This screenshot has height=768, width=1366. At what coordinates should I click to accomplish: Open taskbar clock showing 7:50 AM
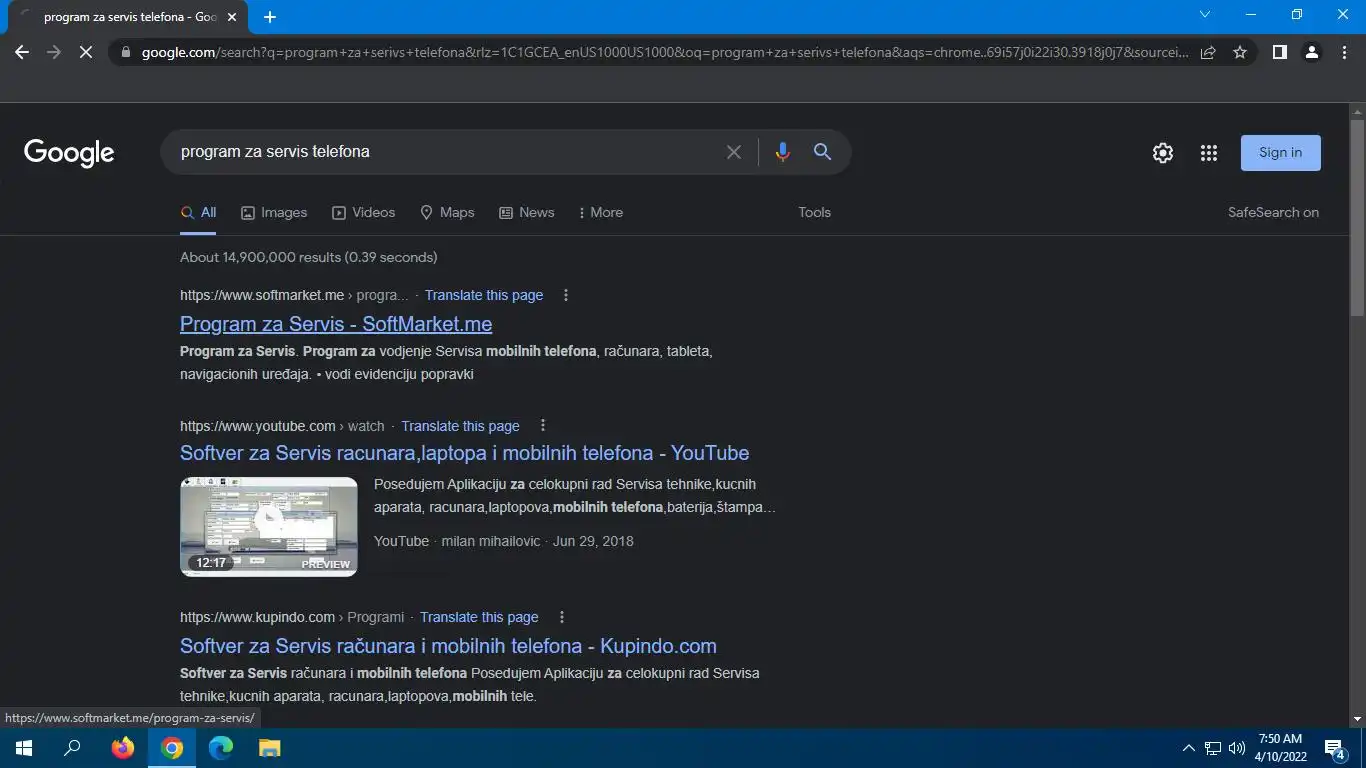pos(1282,748)
